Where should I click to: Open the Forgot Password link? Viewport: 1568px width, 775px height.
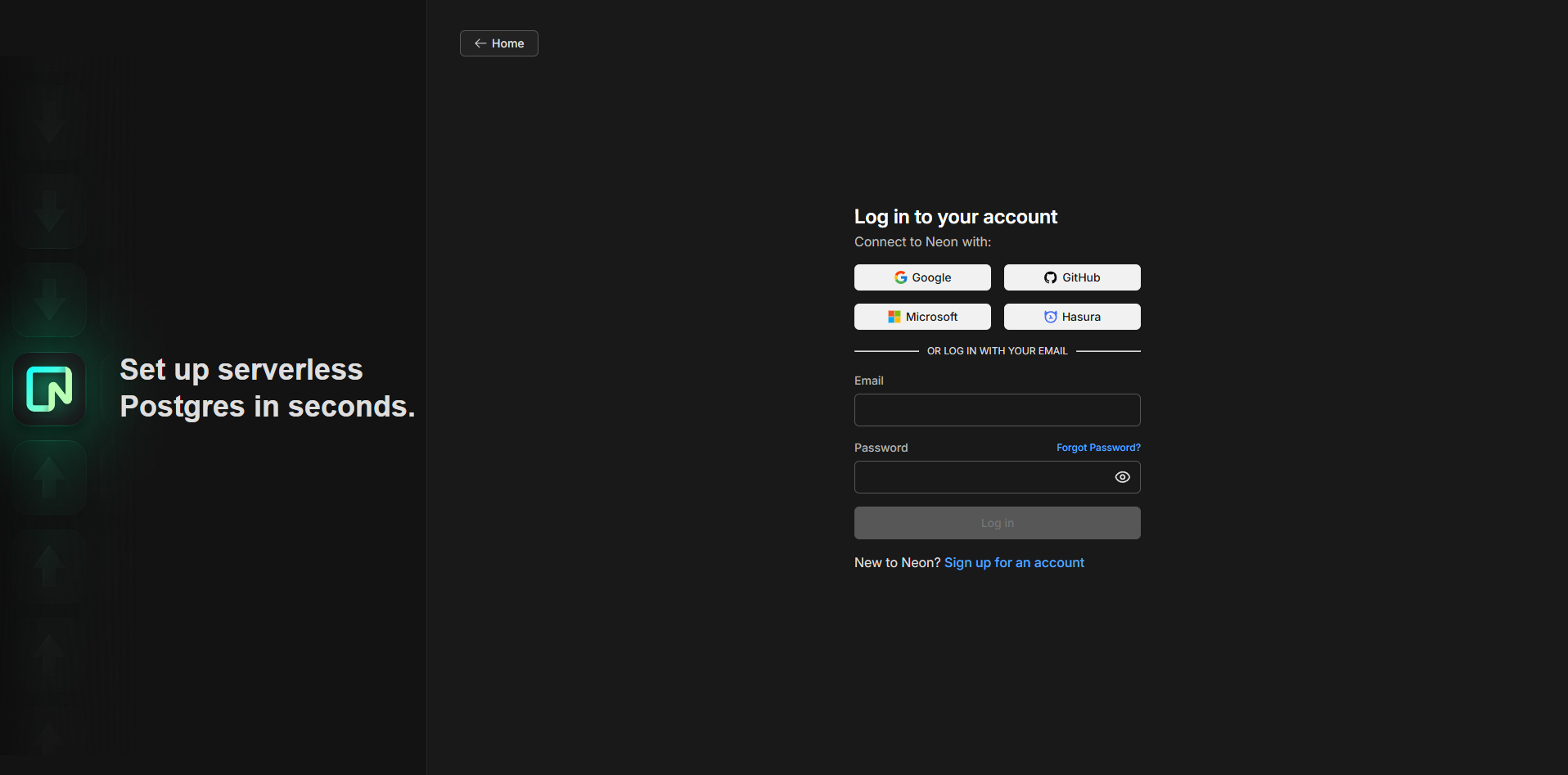(x=1098, y=448)
